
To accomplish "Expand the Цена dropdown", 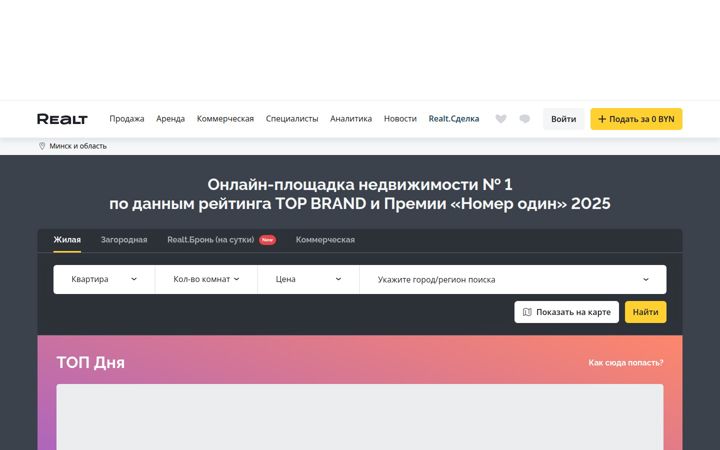I will click(x=309, y=279).
